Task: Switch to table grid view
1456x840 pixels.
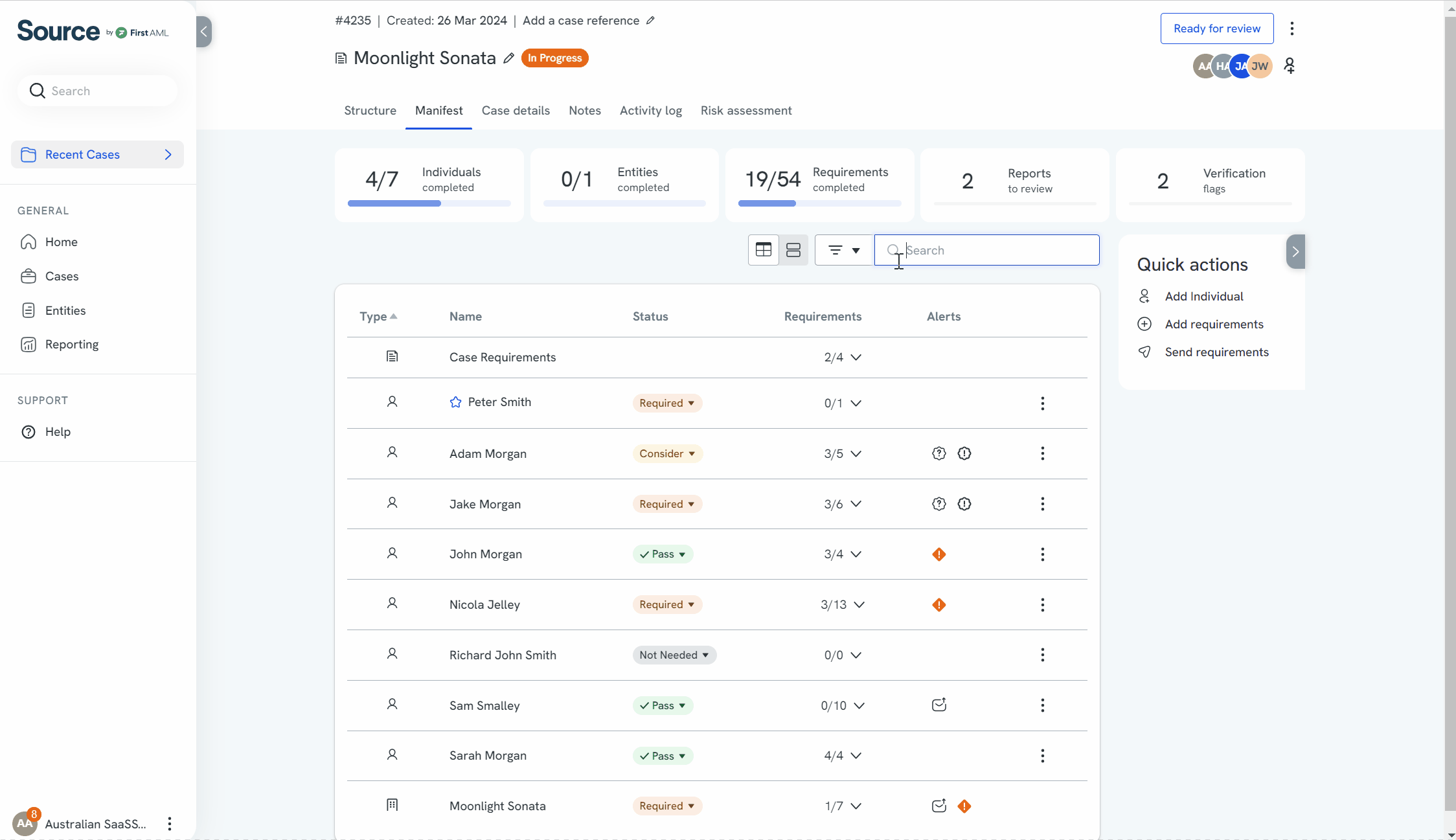Action: pos(763,250)
